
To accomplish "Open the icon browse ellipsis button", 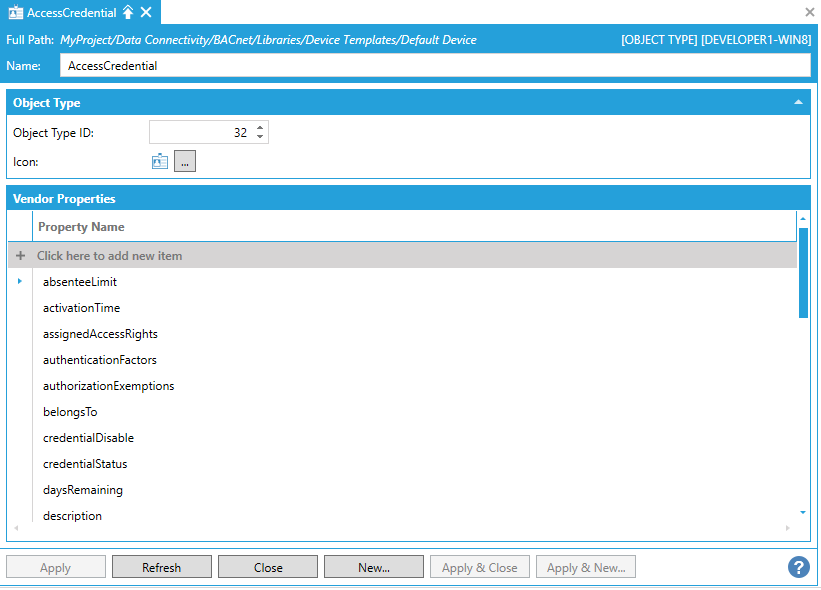I will coord(185,161).
